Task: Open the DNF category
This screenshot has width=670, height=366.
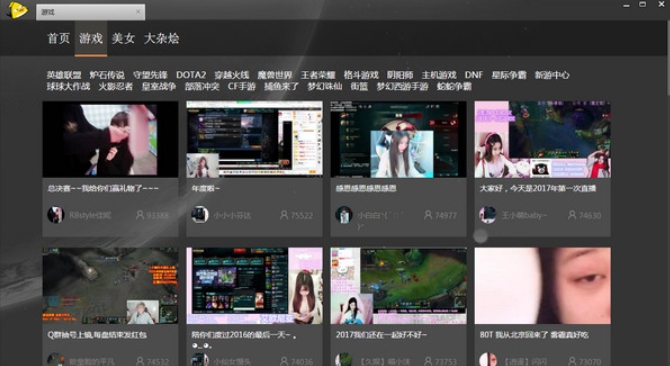Action: pyautogui.click(x=474, y=75)
